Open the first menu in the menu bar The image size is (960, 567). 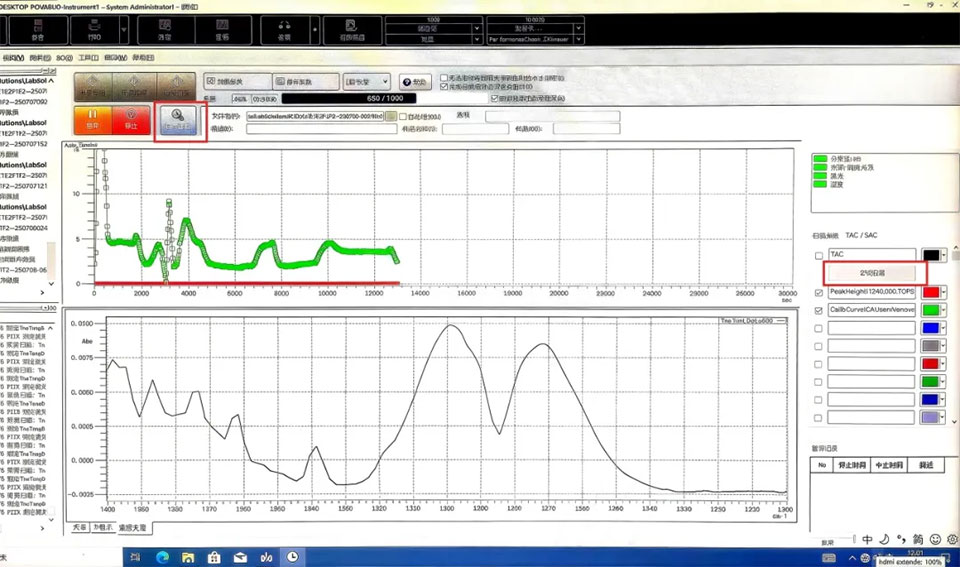click(x=14, y=58)
